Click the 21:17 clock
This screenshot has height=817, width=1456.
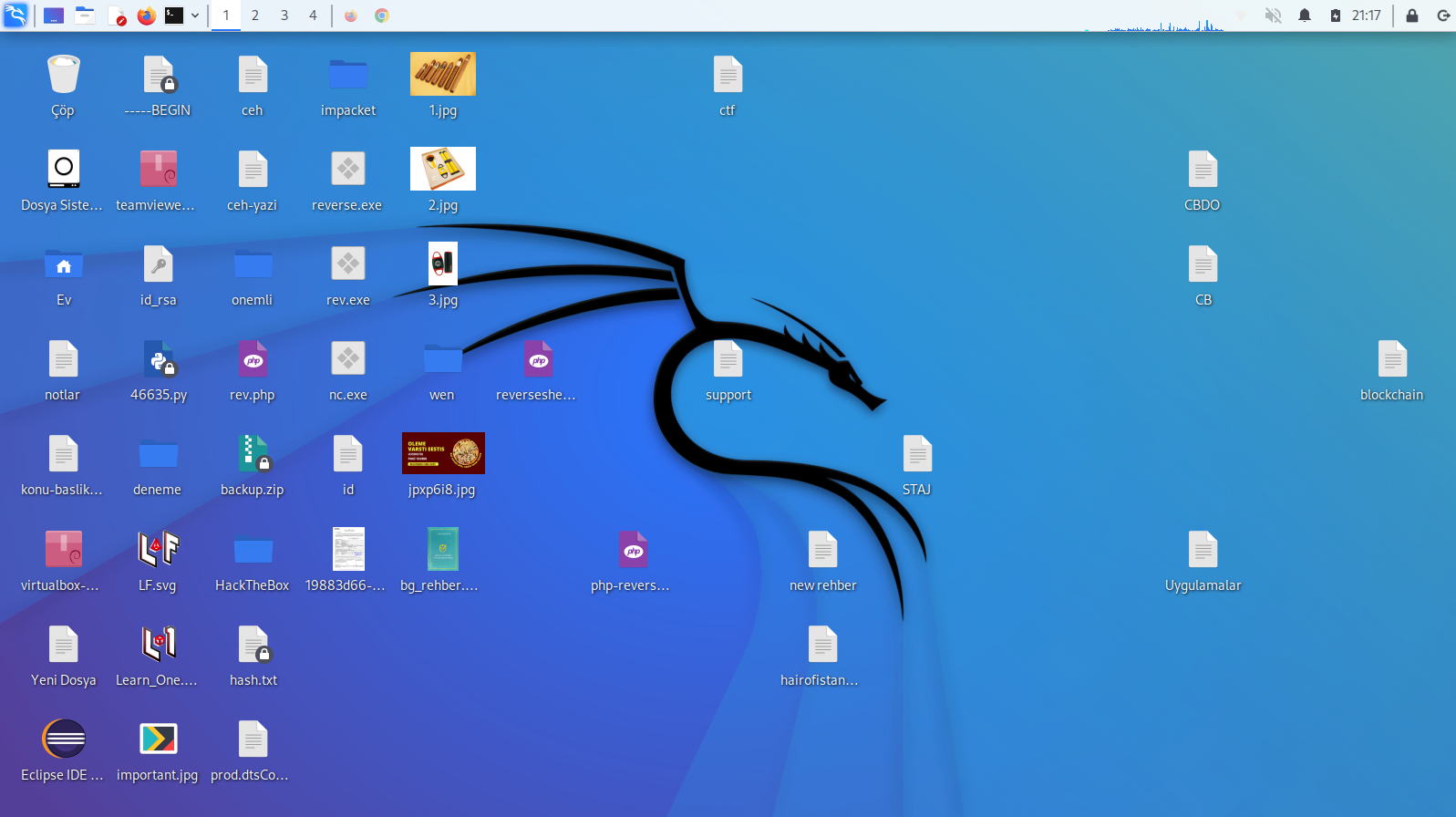pos(1367,16)
